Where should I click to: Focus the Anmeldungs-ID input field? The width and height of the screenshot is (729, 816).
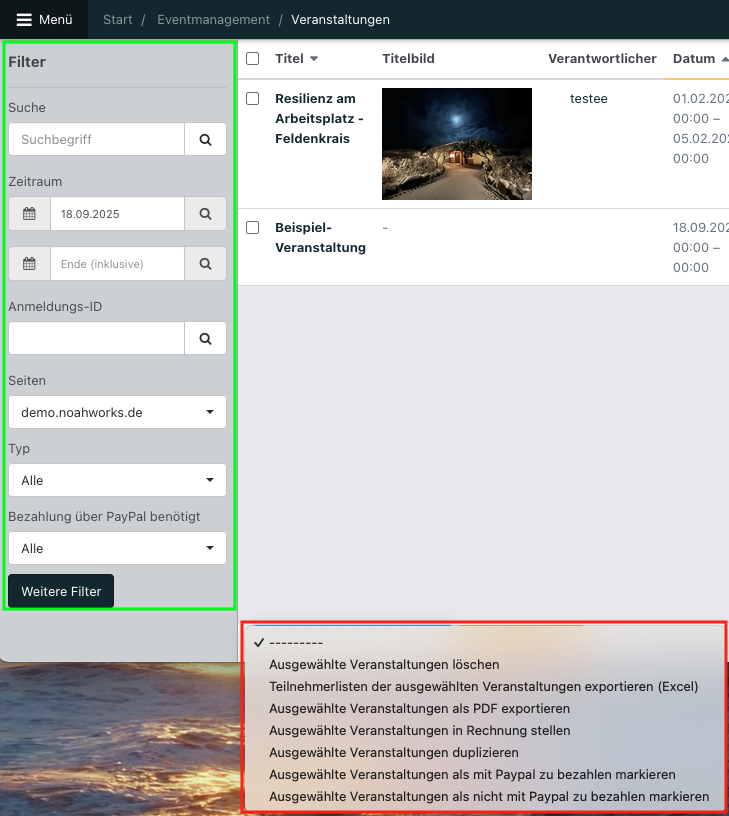click(x=97, y=339)
